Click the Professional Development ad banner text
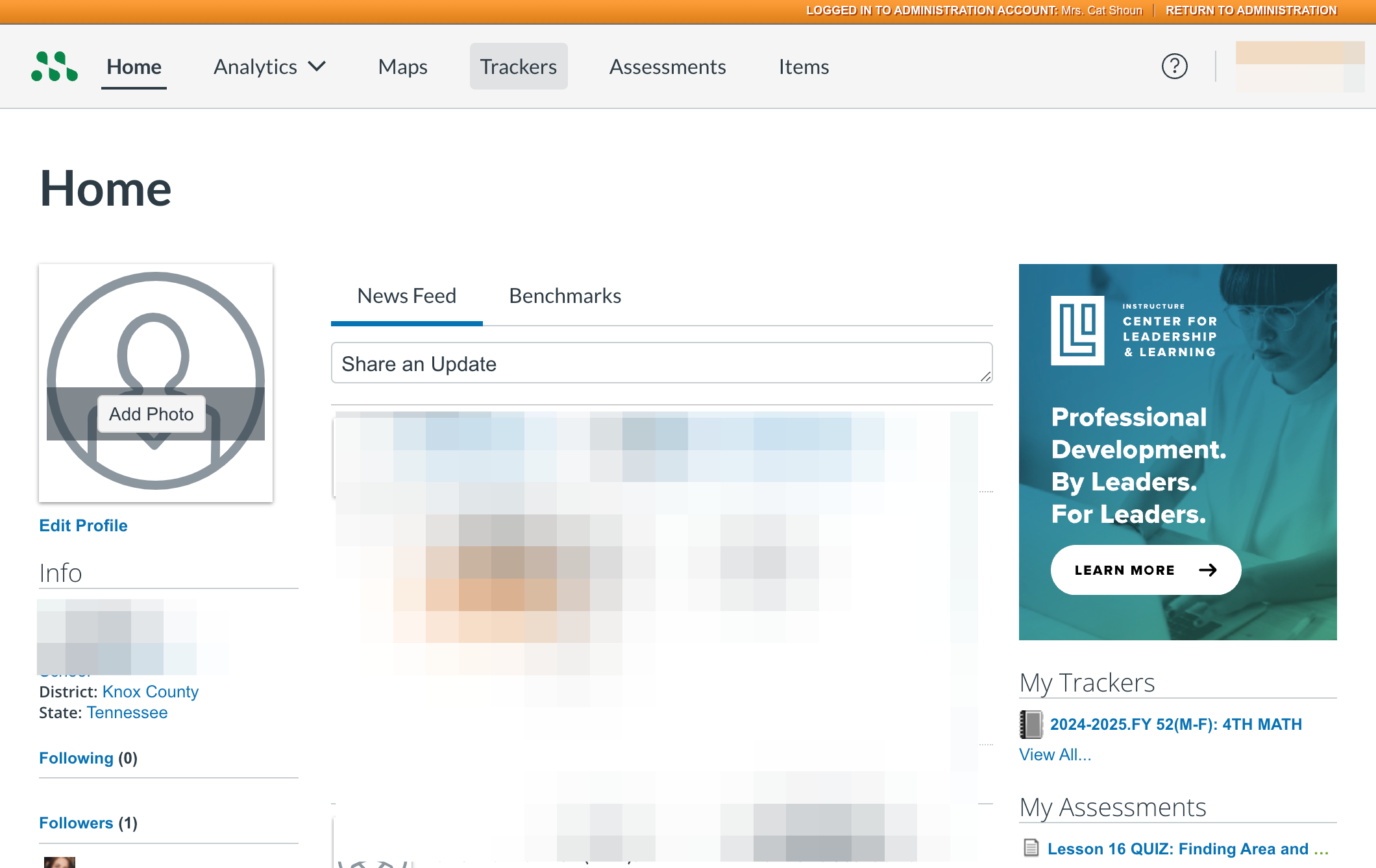Image resolution: width=1376 pixels, height=868 pixels. pyautogui.click(x=1138, y=465)
